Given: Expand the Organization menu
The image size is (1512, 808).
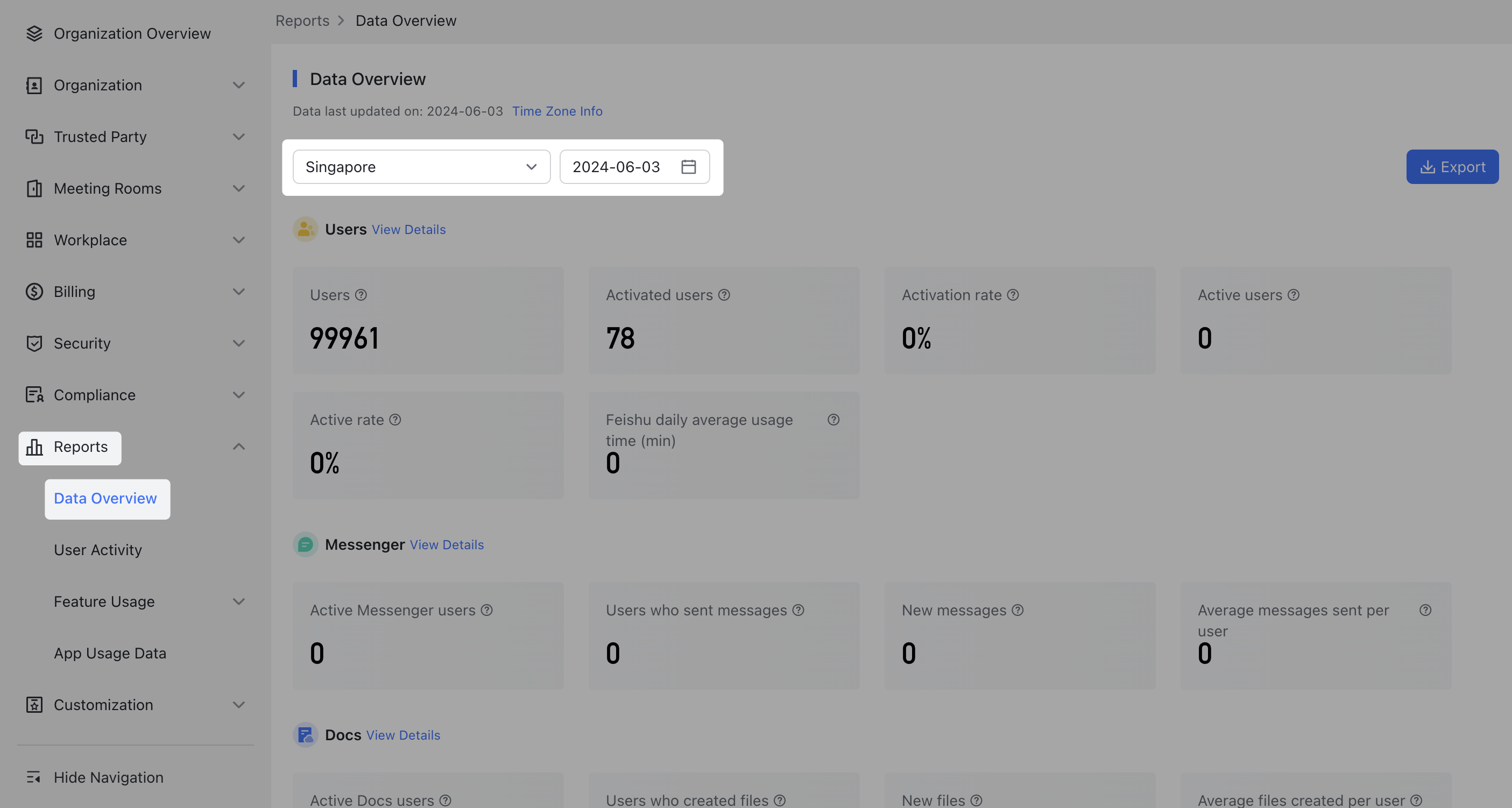Looking at the screenshot, I should pos(239,85).
